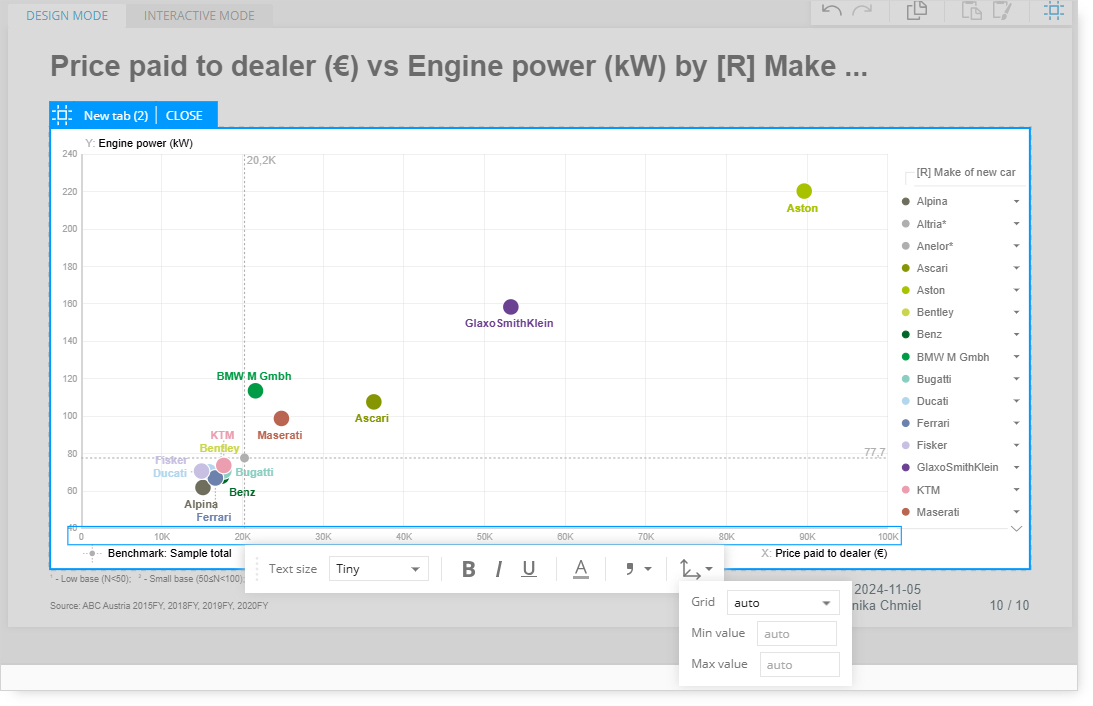The width and height of the screenshot is (1093, 706).
Task: Click the legend scroll-down chevron
Action: (1016, 529)
